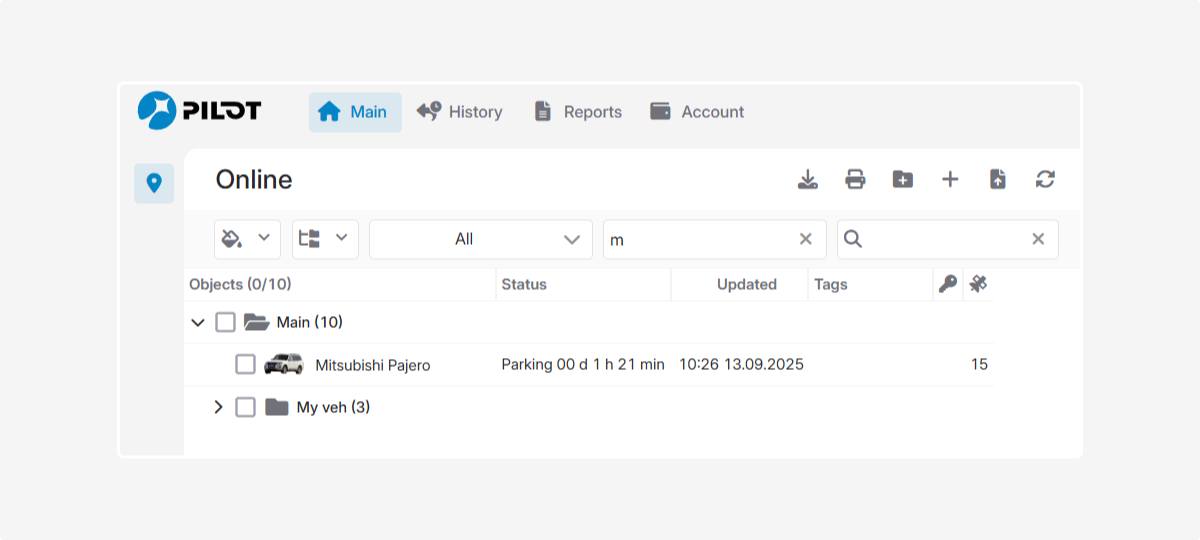Tick the Mitsubishi Pajero checkbox
The height and width of the screenshot is (540, 1200).
(x=245, y=365)
